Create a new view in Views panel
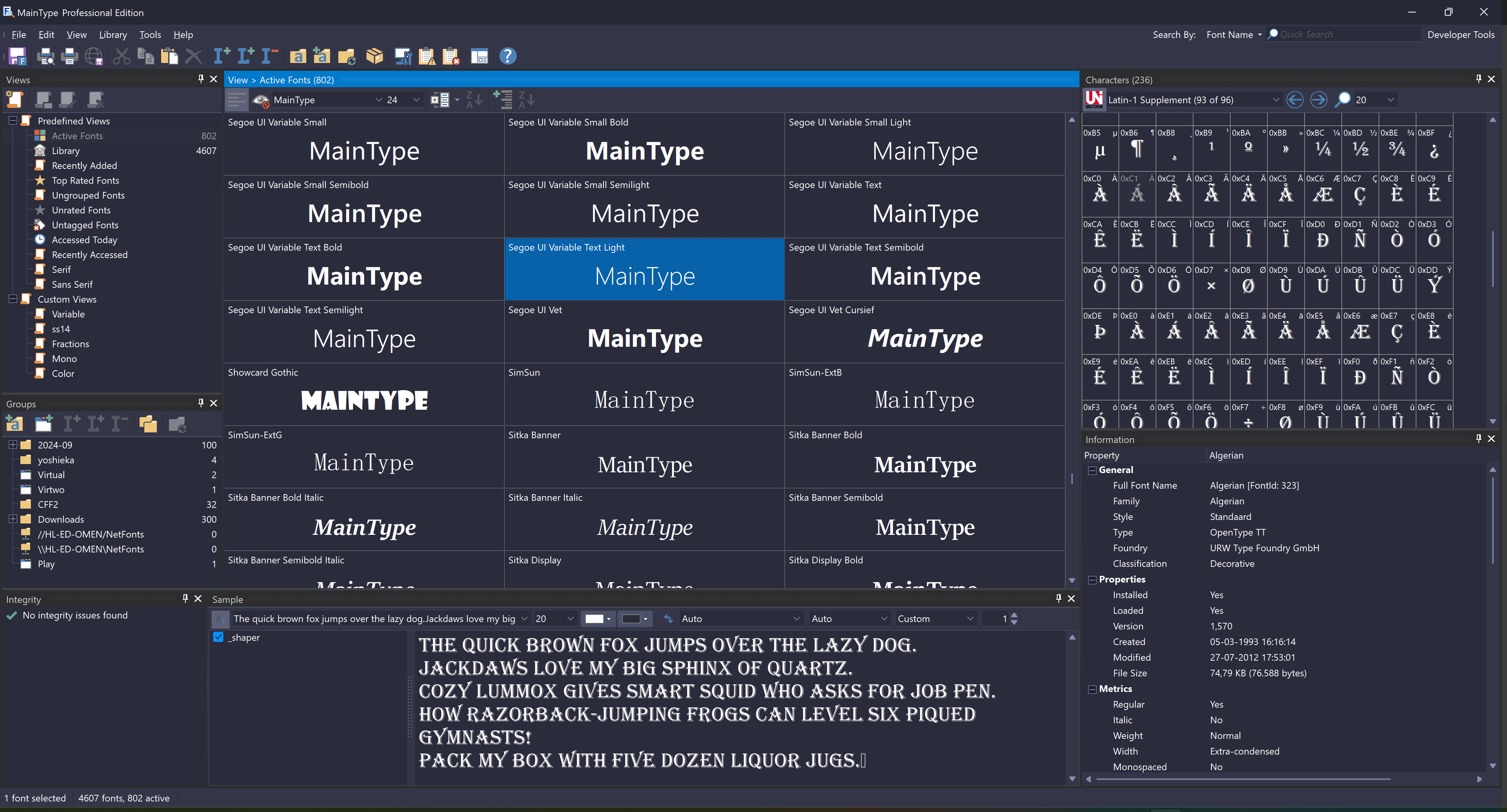Image resolution: width=1507 pixels, height=812 pixels. point(14,100)
